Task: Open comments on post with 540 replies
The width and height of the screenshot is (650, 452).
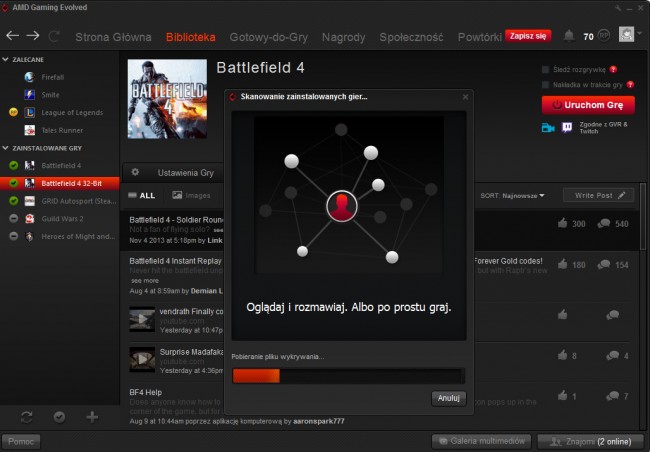Action: point(604,224)
